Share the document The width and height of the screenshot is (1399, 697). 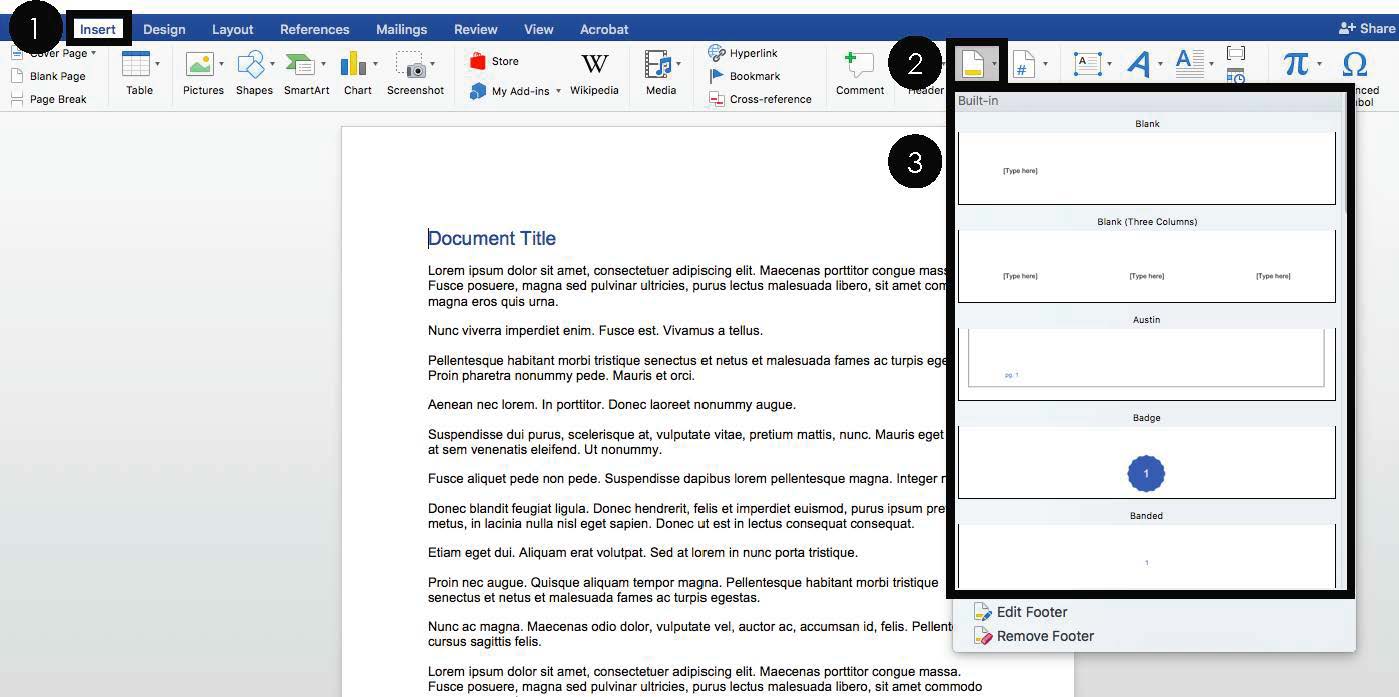coord(1367,28)
